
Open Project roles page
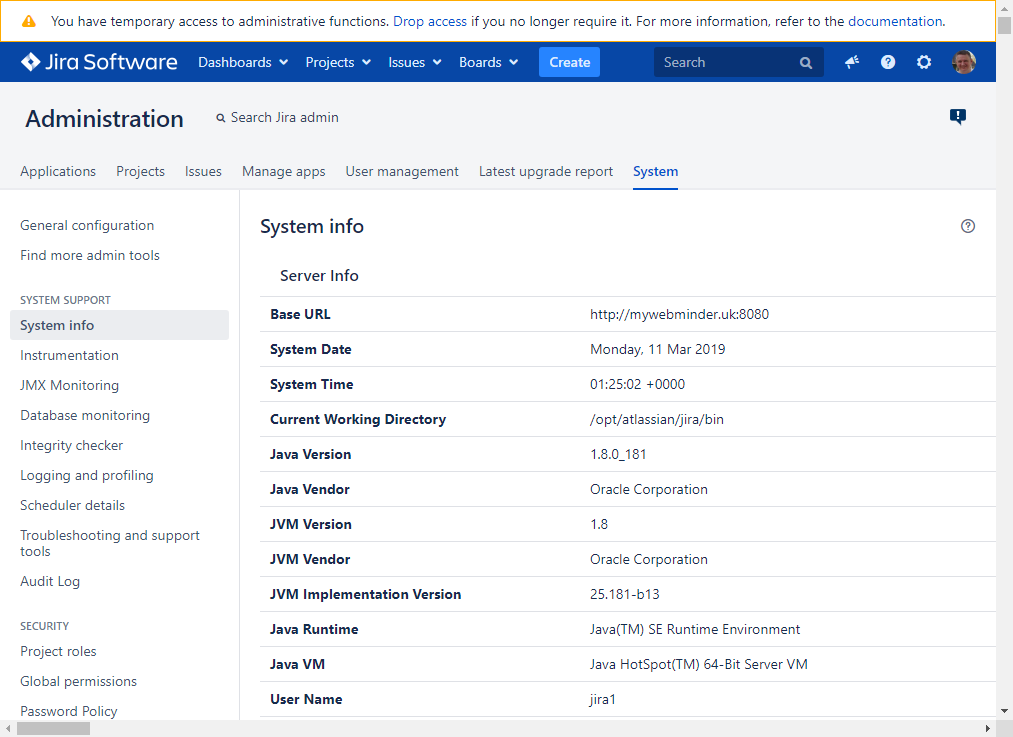pos(58,651)
